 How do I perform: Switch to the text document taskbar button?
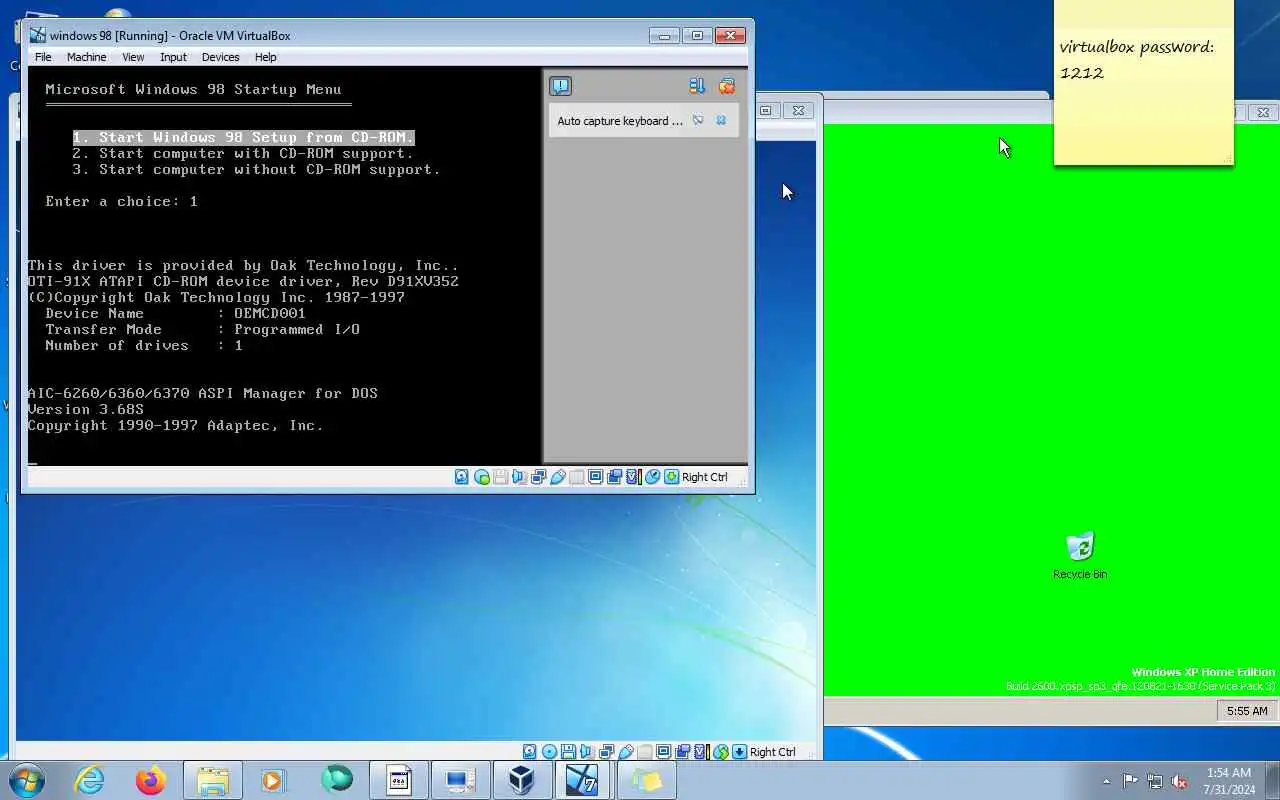pyautogui.click(x=399, y=780)
